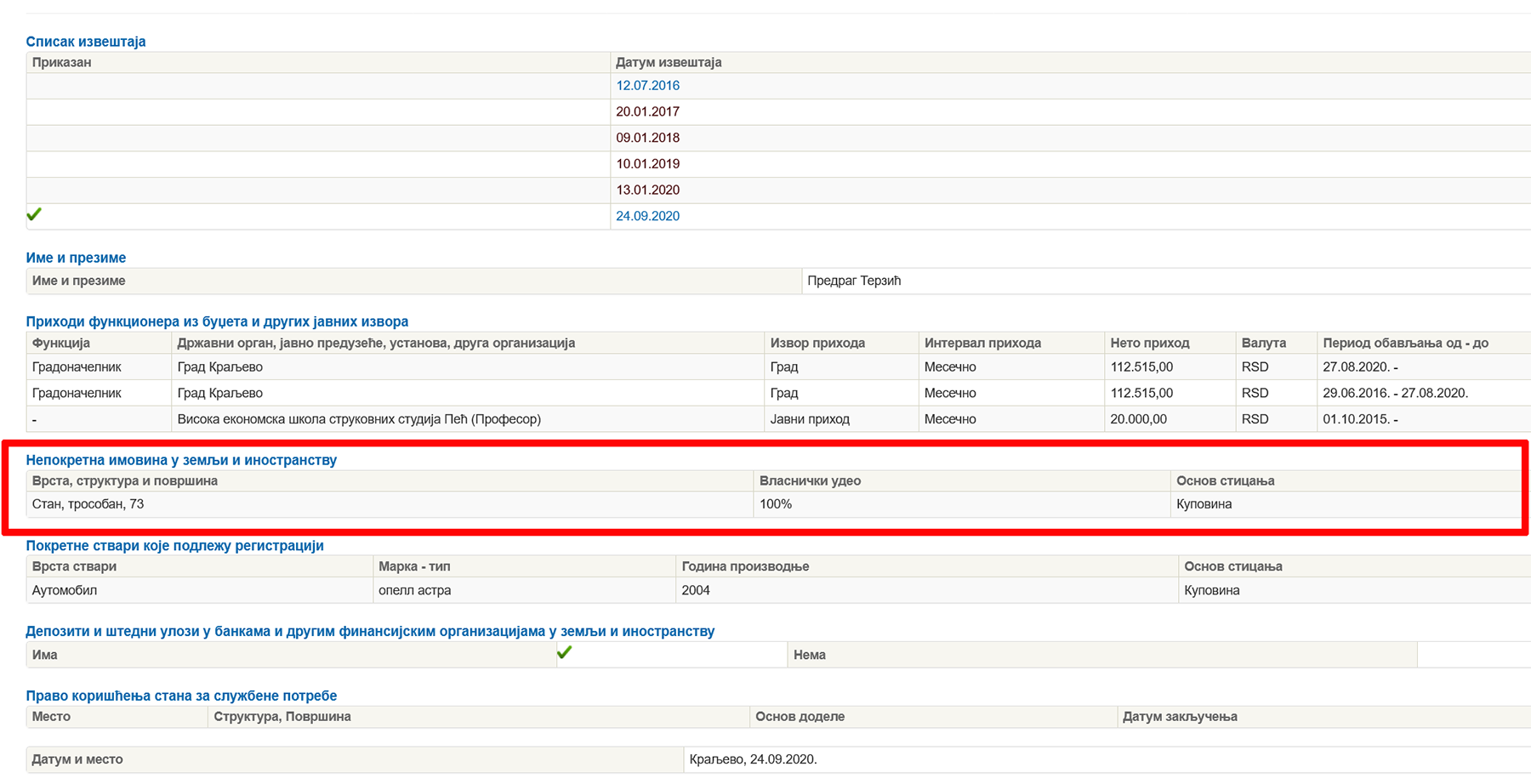Click the Датум извештаја column header

pyautogui.click(x=669, y=62)
